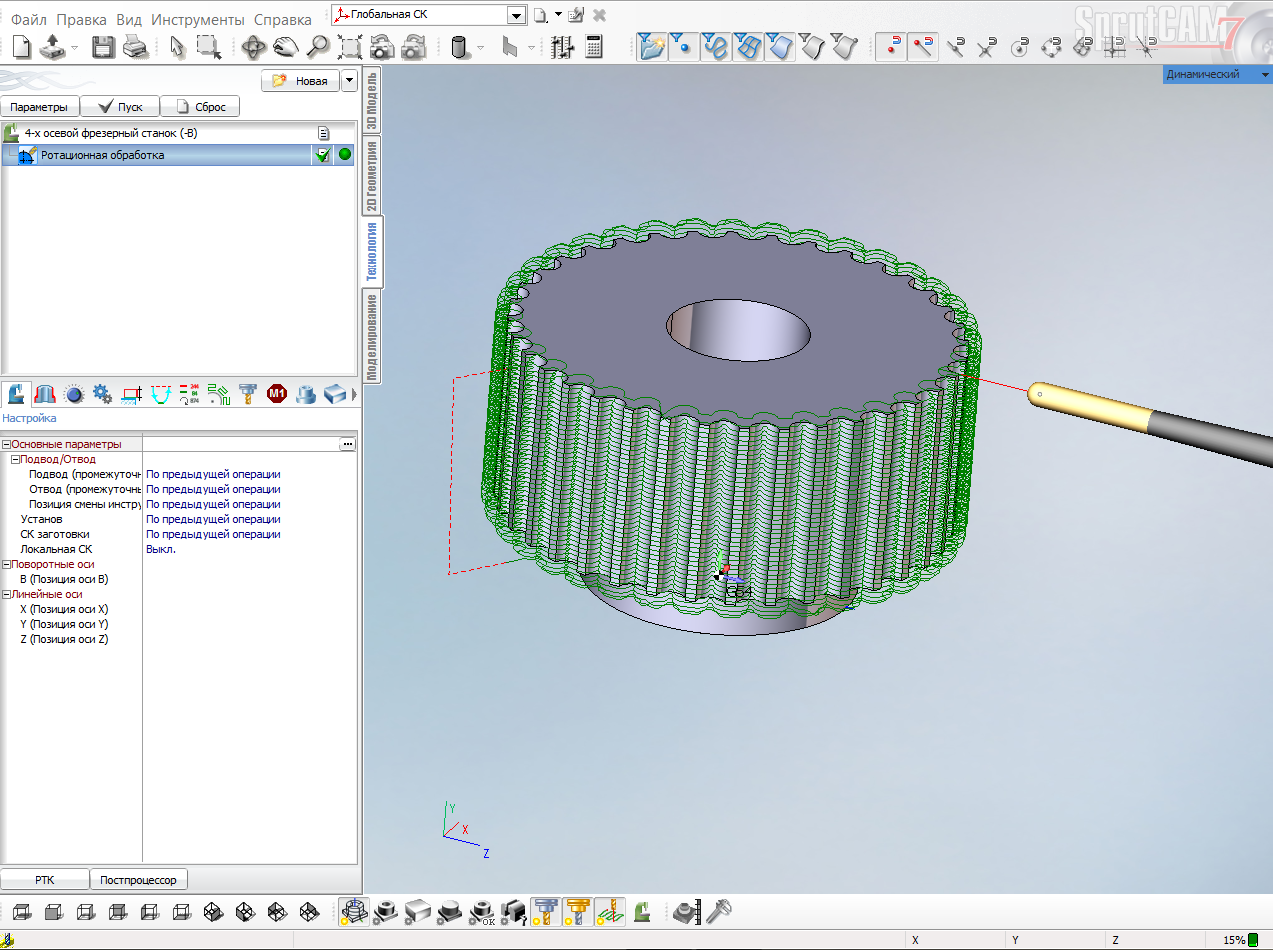Image resolution: width=1273 pixels, height=950 pixels.
Task: Toggle the filter points icon
Action: click(x=685, y=46)
